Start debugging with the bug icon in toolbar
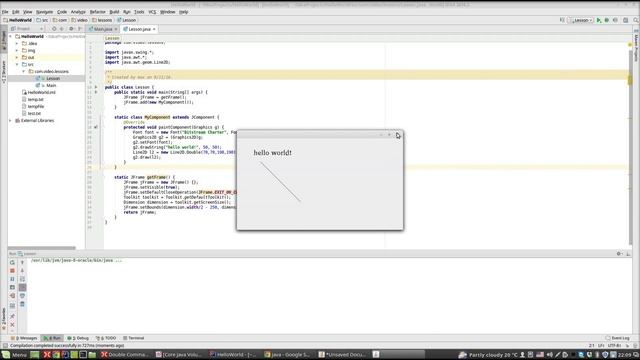Image resolution: width=640 pixels, height=360 pixels. (x=607, y=20)
